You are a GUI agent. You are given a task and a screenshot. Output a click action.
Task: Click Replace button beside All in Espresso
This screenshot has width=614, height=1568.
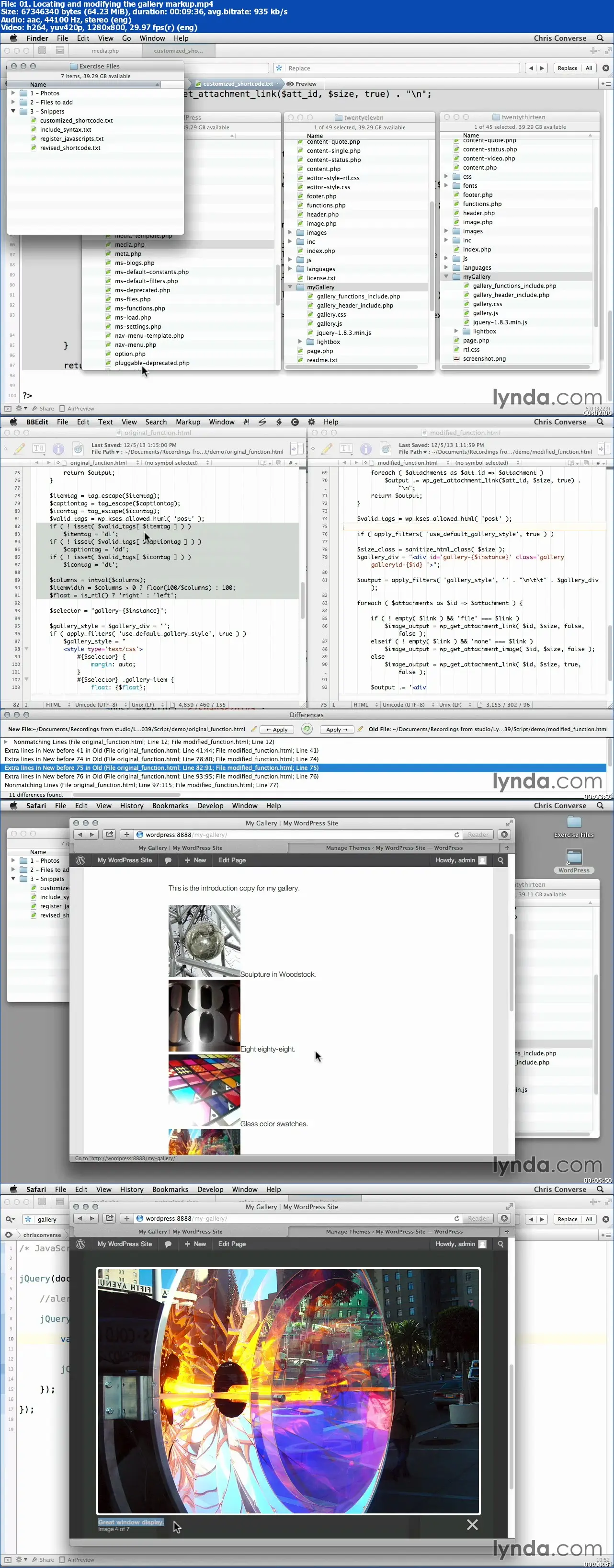(x=567, y=68)
